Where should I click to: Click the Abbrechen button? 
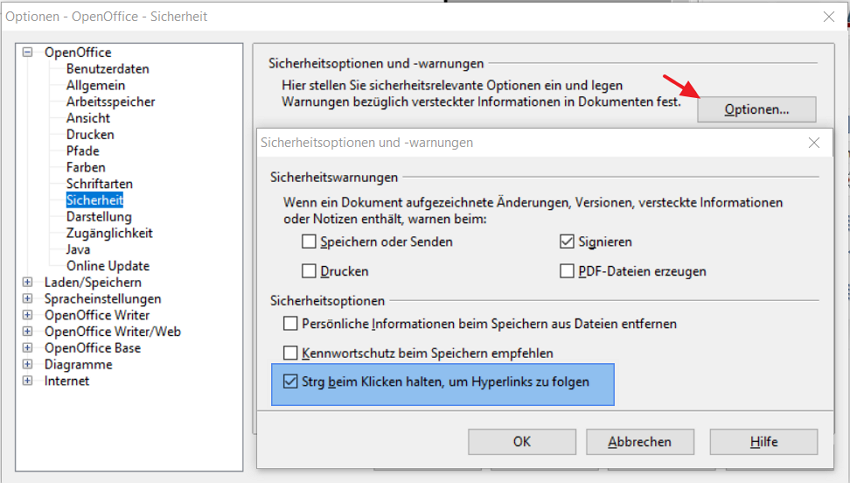pyautogui.click(x=640, y=442)
